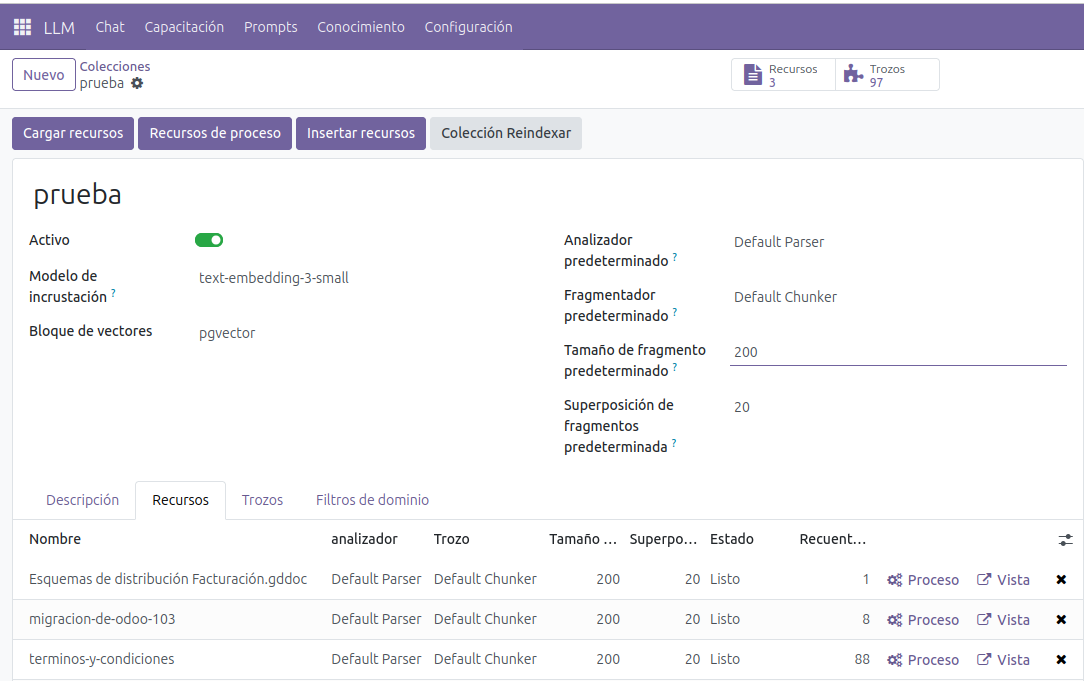Open the Trozos puzzle stat button

click(x=887, y=75)
